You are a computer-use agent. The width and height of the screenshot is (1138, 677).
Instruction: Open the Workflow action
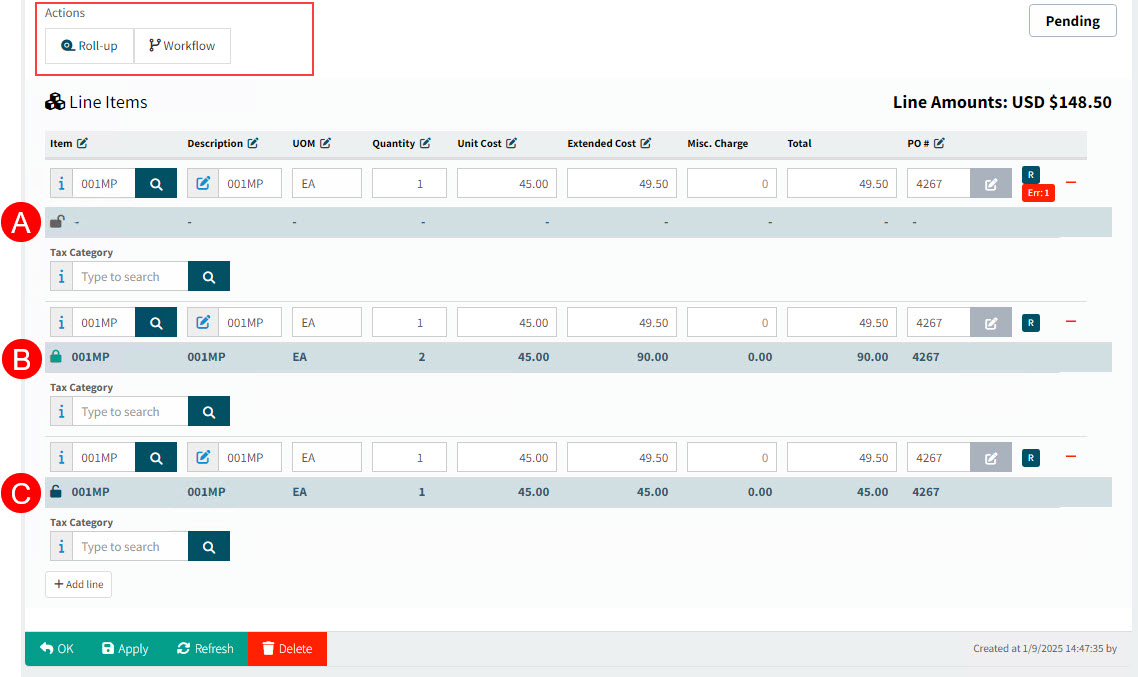point(182,46)
